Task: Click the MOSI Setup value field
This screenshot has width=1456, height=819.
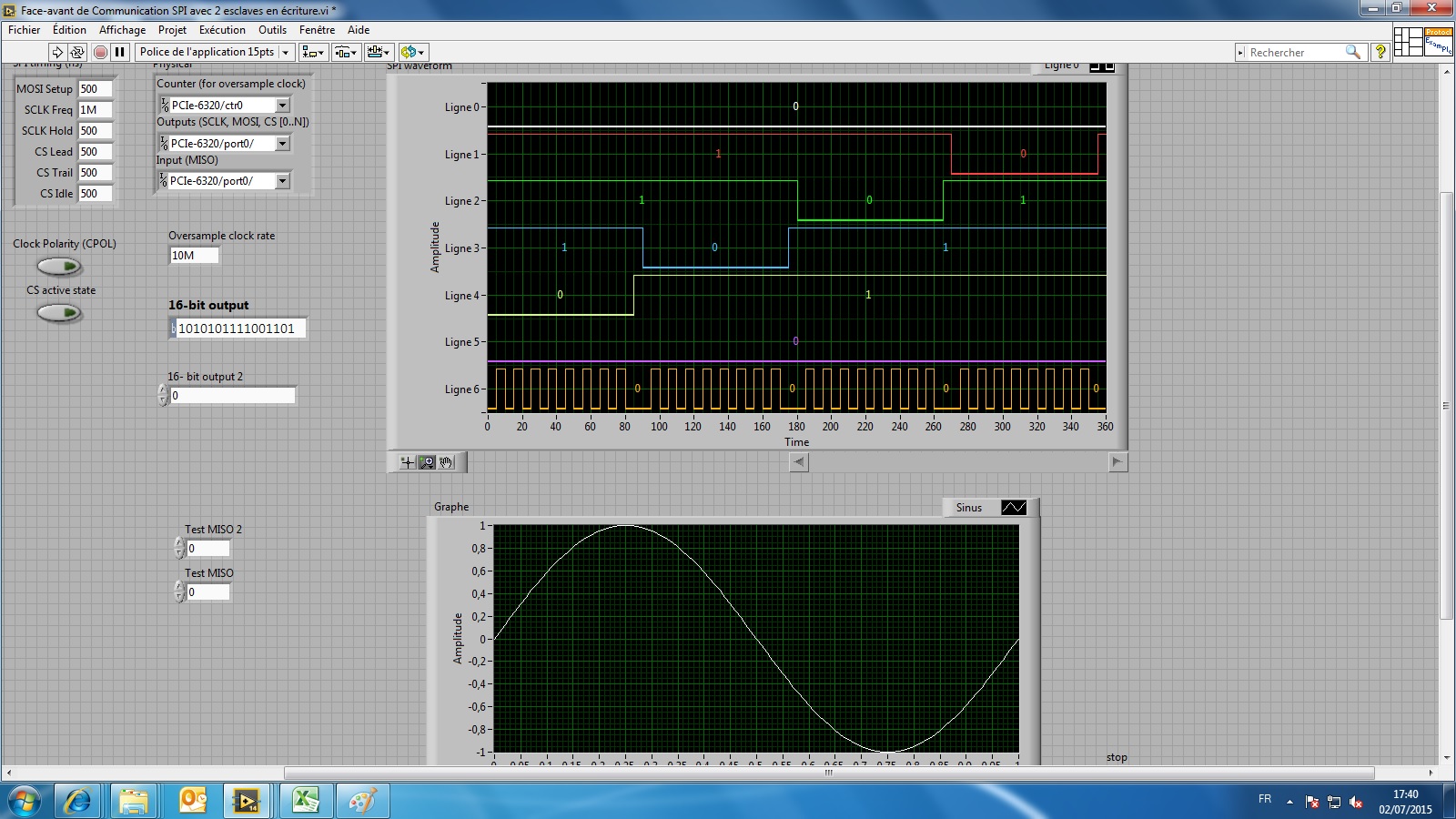Action: [x=95, y=89]
